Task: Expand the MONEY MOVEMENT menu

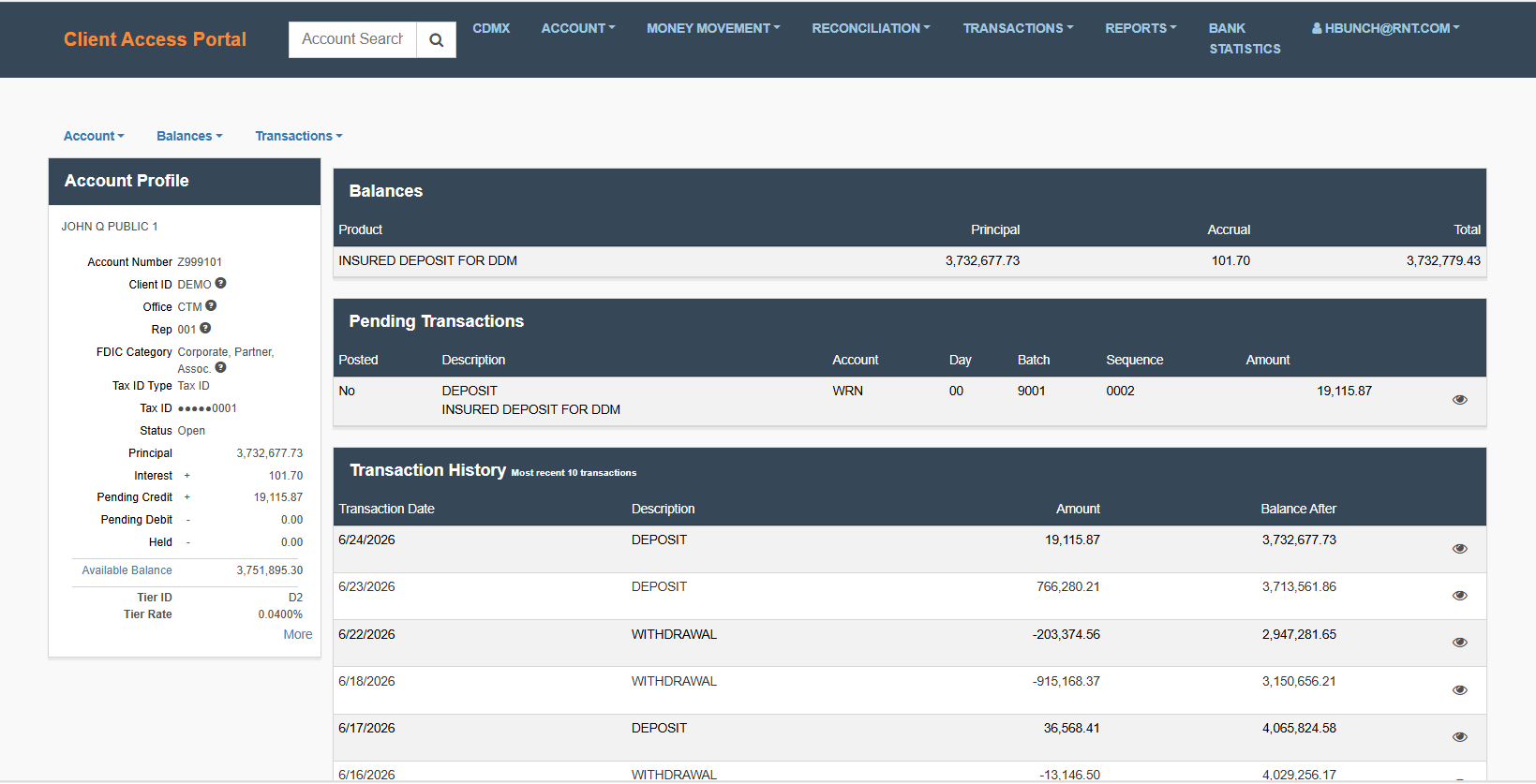Action: click(713, 28)
